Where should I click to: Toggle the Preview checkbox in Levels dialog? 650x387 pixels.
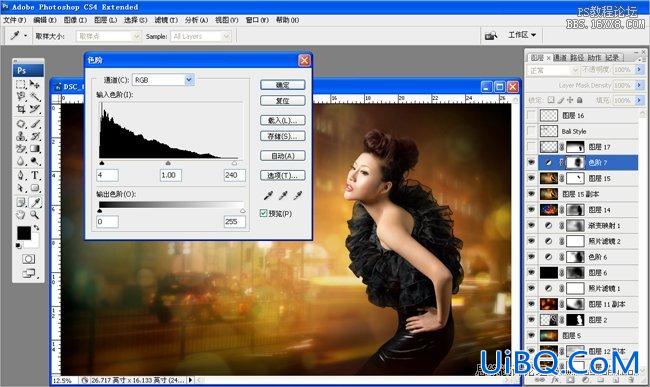[x=263, y=213]
